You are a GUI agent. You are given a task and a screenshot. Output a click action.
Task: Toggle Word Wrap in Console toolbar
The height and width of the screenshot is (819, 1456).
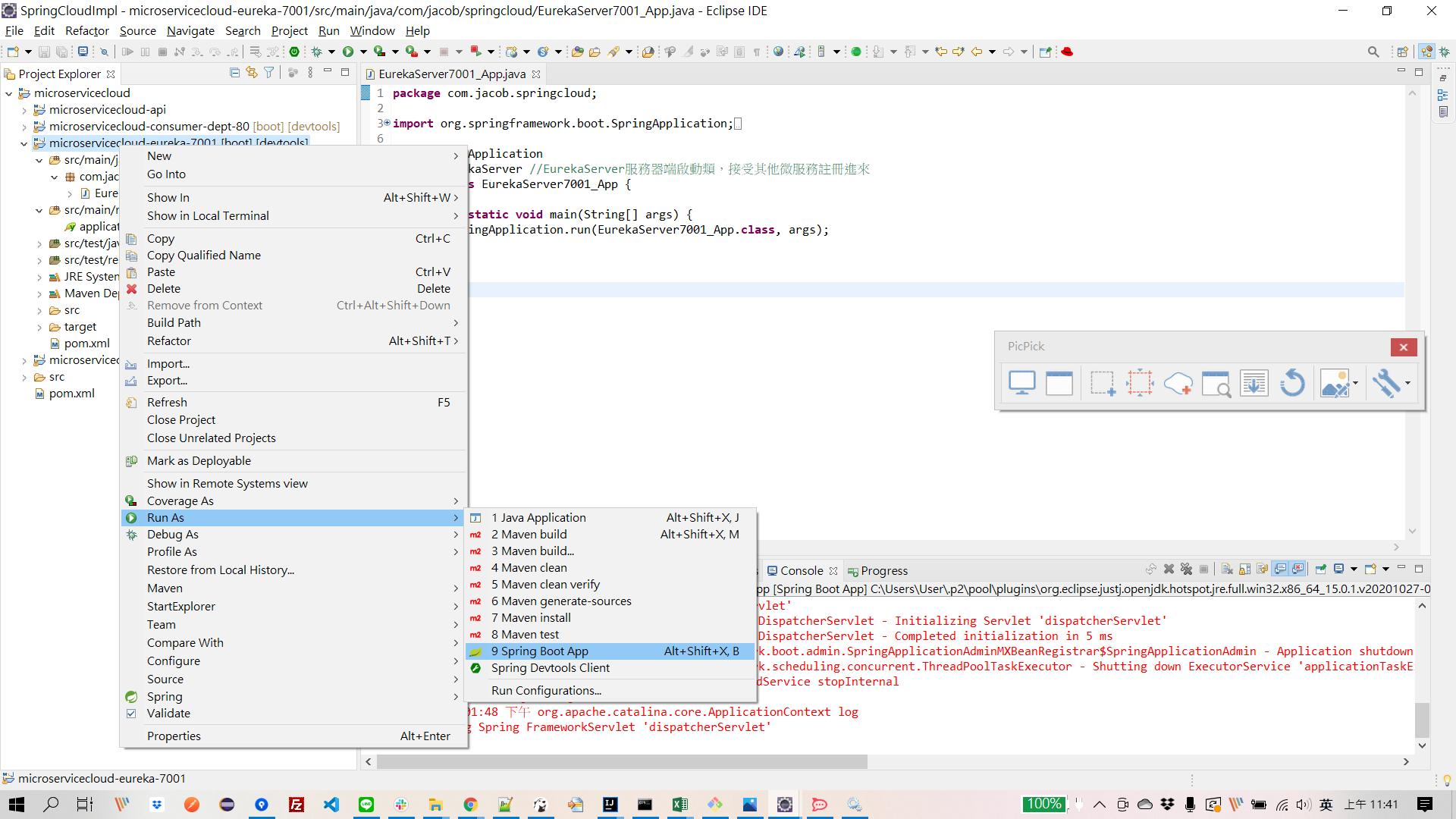coord(1263,569)
